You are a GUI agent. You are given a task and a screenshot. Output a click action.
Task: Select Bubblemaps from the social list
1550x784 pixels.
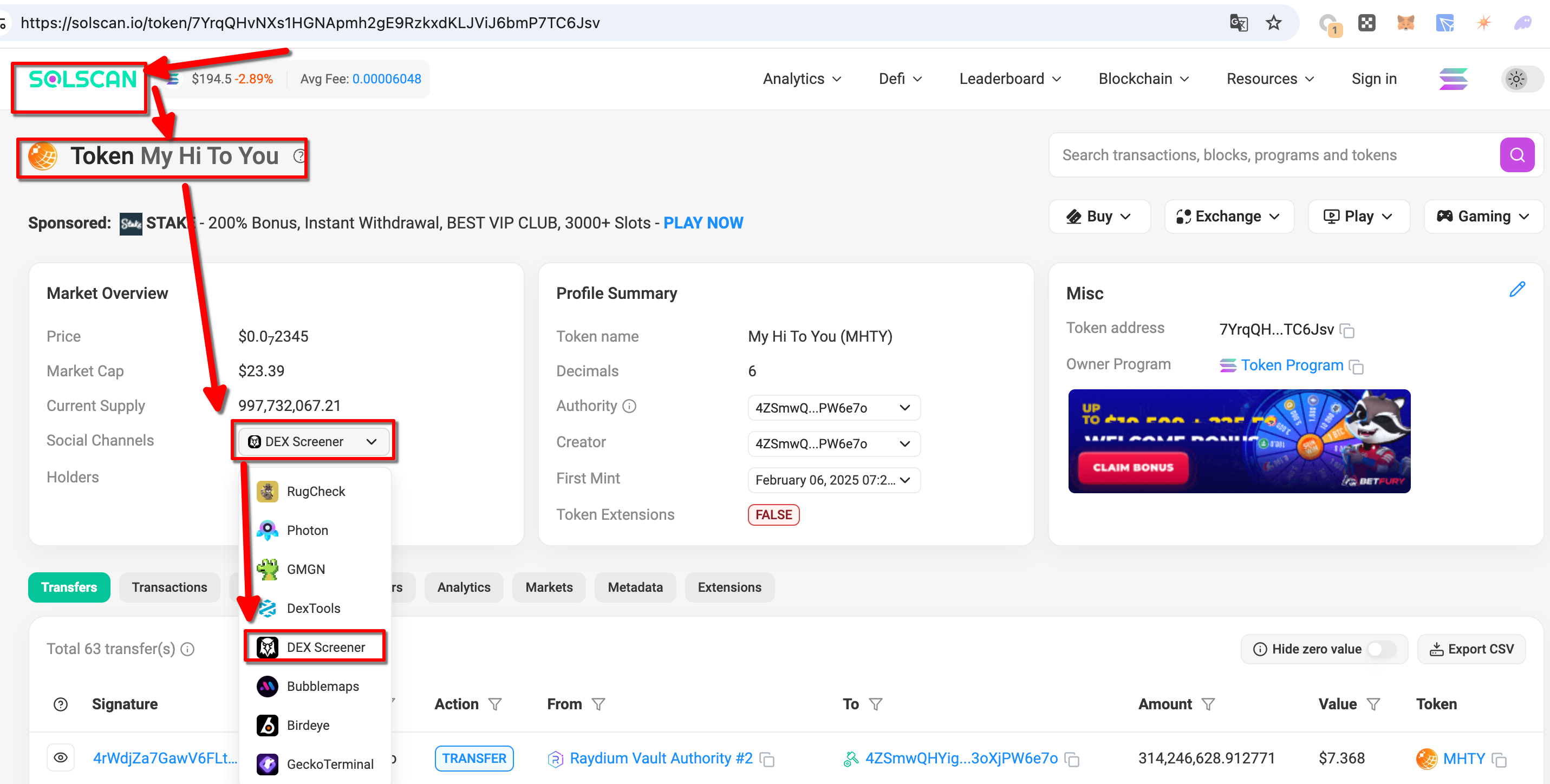pos(323,687)
